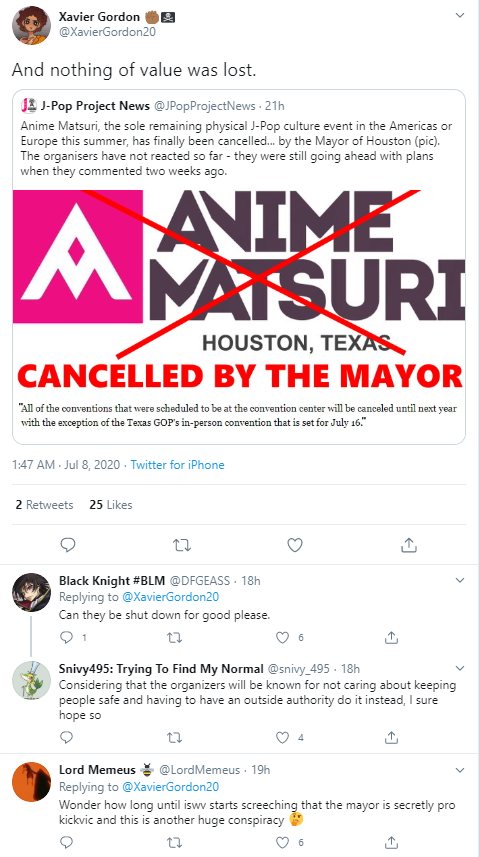Share Snivy495's reply

[x=391, y=738]
